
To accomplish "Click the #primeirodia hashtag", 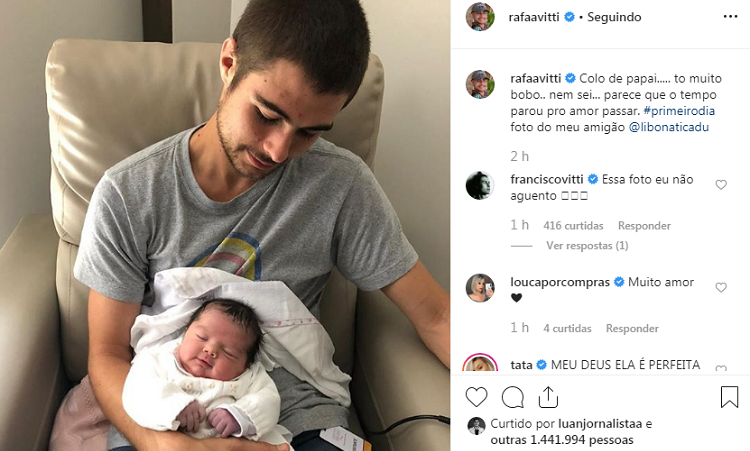I will 679,111.
